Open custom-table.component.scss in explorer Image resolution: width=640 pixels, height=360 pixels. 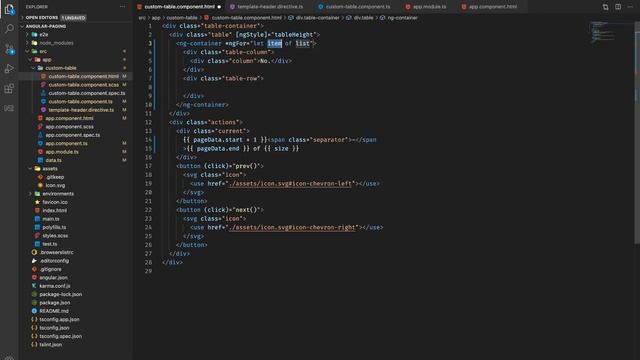click(x=83, y=85)
